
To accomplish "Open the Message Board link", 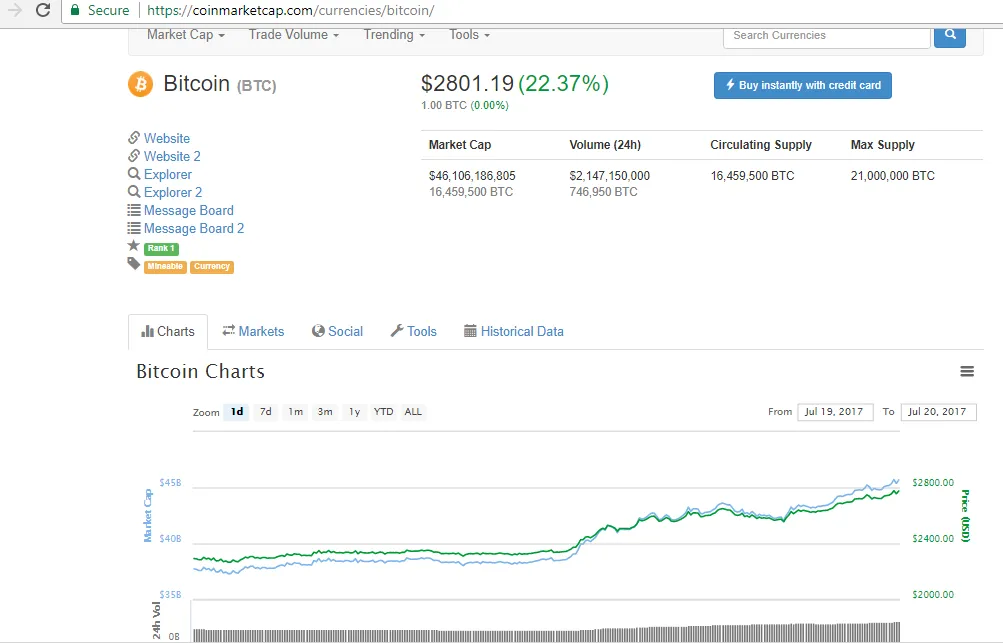I will point(189,210).
